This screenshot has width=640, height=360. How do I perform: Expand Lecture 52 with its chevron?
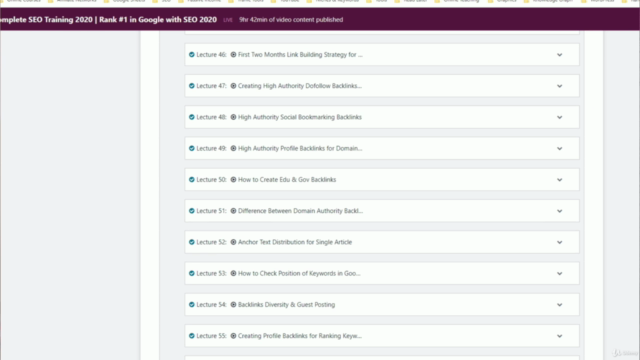point(560,242)
